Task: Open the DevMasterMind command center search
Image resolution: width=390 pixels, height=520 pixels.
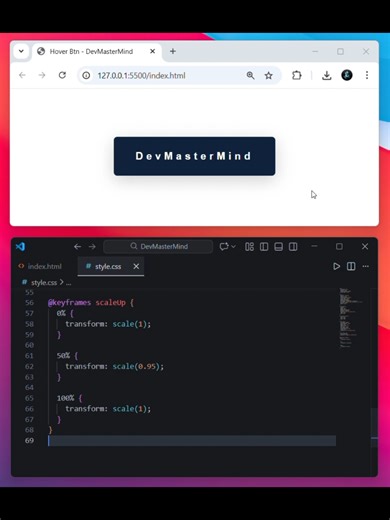Action: [158, 247]
